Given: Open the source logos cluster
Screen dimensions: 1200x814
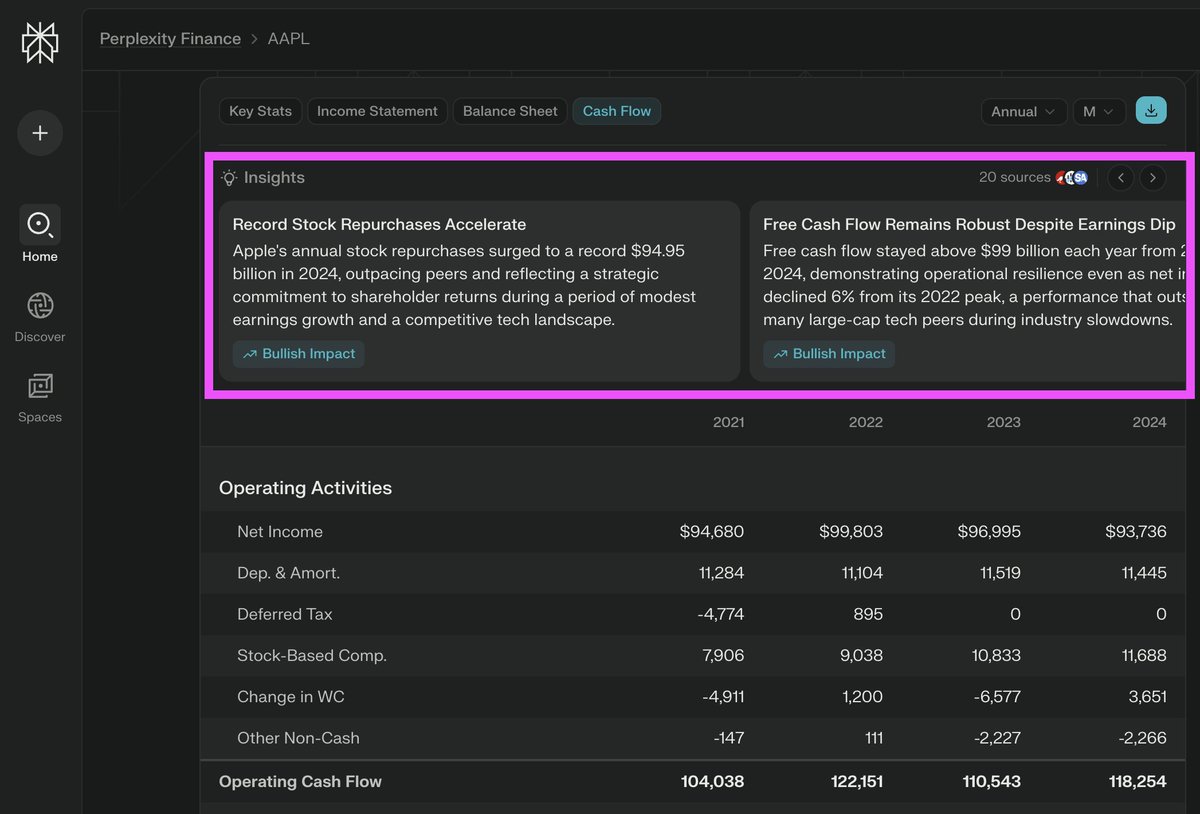Looking at the screenshot, I should point(1071,177).
